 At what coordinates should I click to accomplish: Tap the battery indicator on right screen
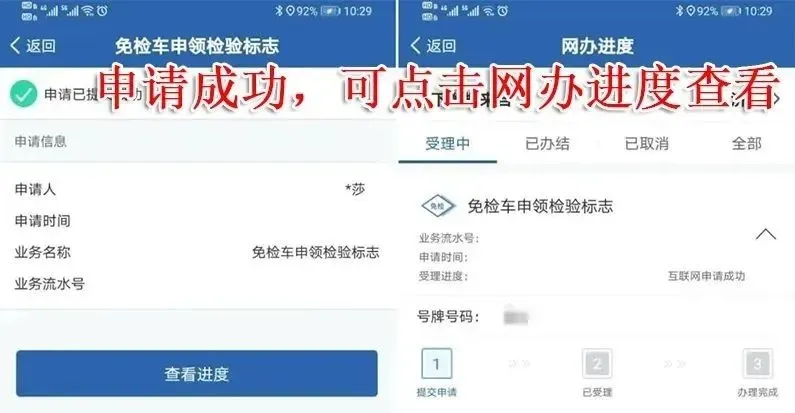point(730,11)
